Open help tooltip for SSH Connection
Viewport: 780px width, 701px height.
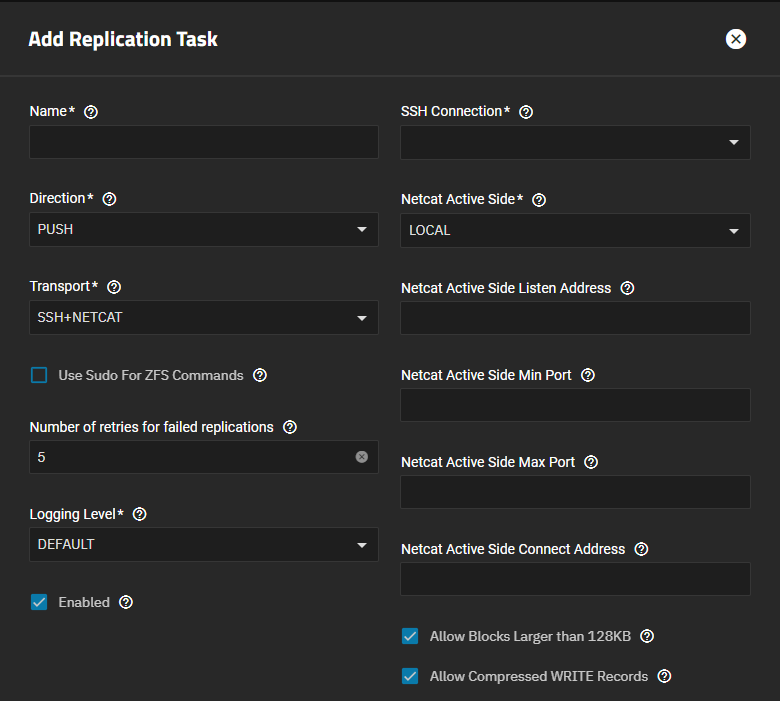click(x=526, y=112)
